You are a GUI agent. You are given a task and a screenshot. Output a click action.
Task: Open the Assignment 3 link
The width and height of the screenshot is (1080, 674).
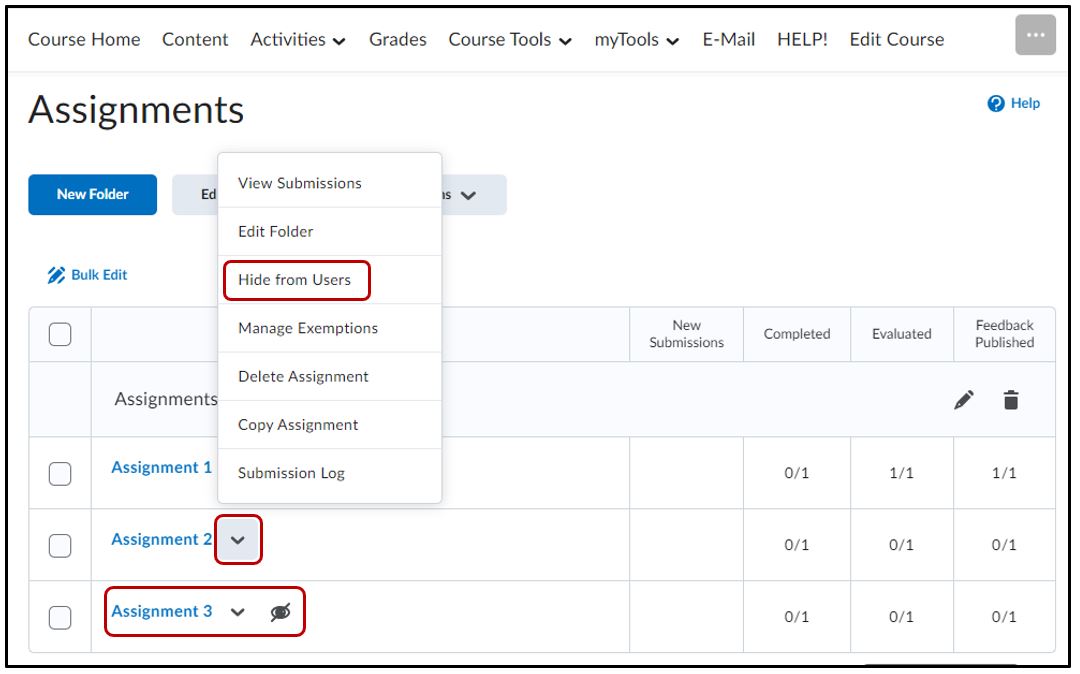(x=162, y=611)
